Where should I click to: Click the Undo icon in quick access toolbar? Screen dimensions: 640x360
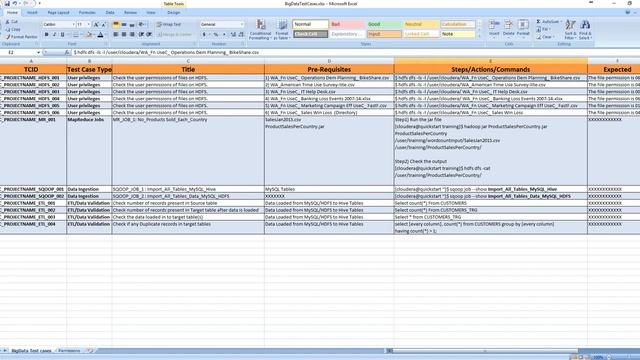point(15,3)
